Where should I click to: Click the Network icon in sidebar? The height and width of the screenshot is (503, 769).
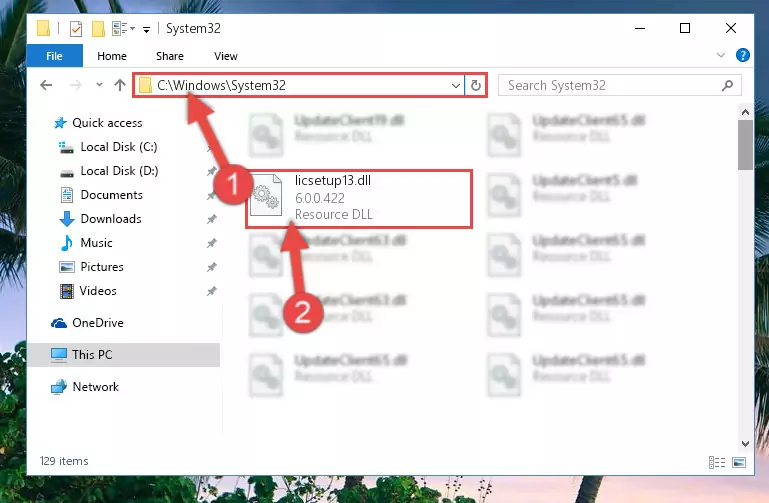(x=59, y=387)
